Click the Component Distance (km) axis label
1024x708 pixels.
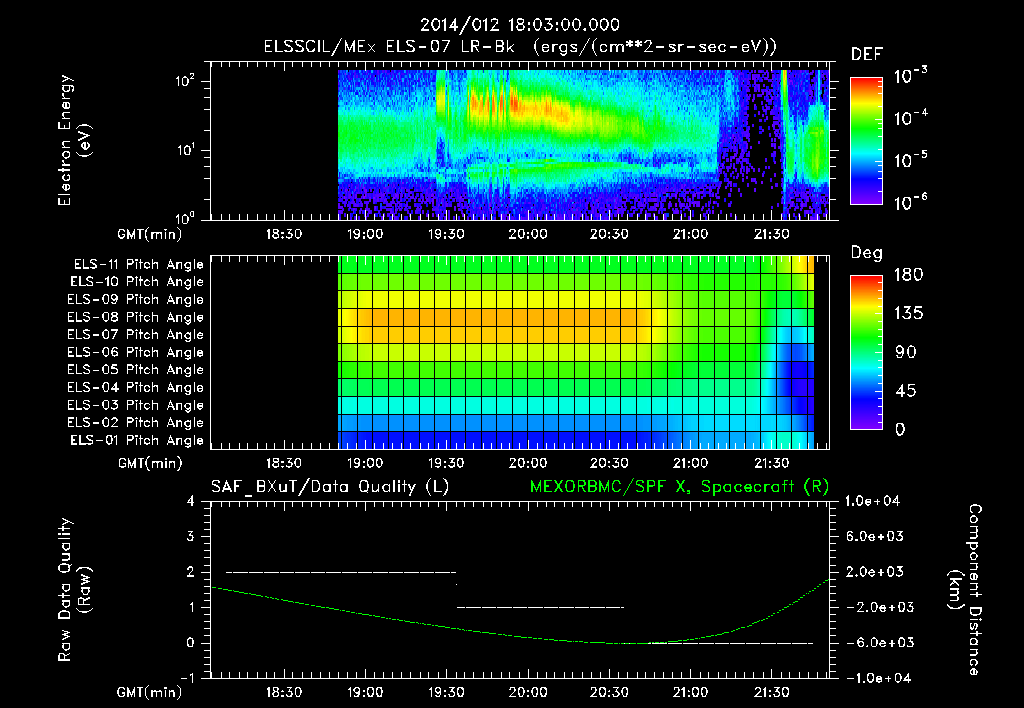(965, 590)
